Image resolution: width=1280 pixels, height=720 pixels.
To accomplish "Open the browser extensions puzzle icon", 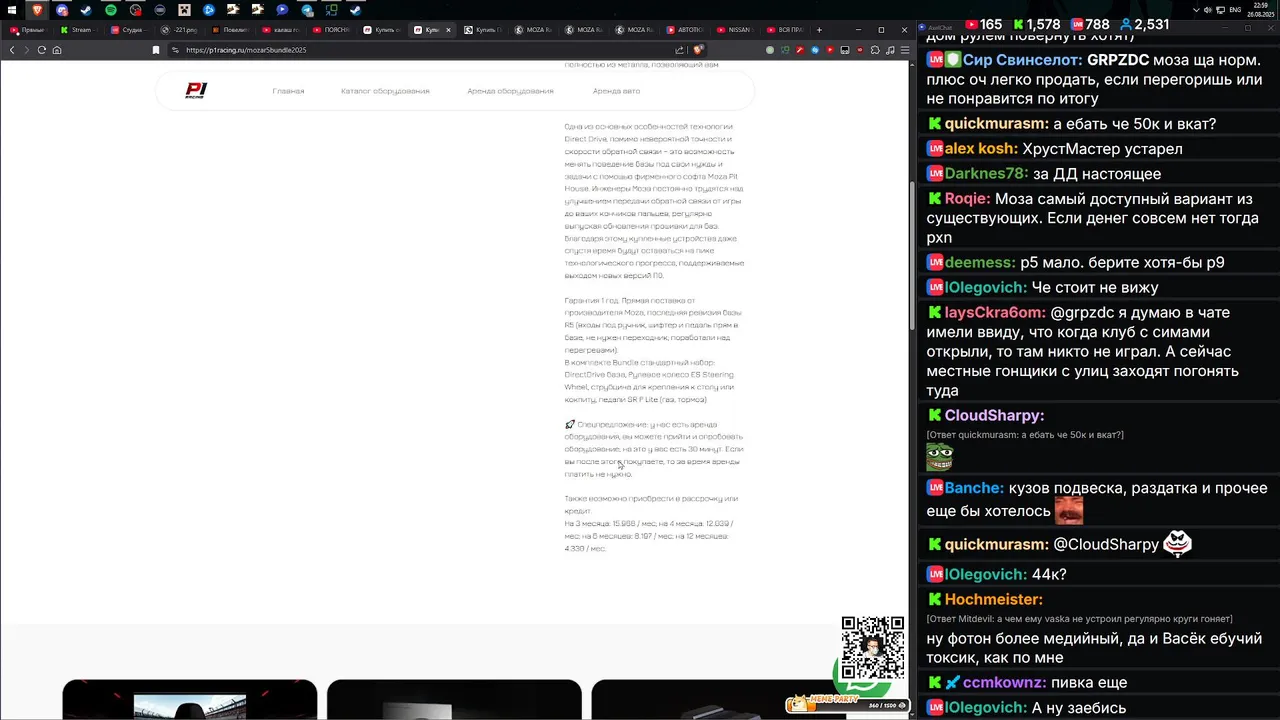I will pyautogui.click(x=875, y=50).
